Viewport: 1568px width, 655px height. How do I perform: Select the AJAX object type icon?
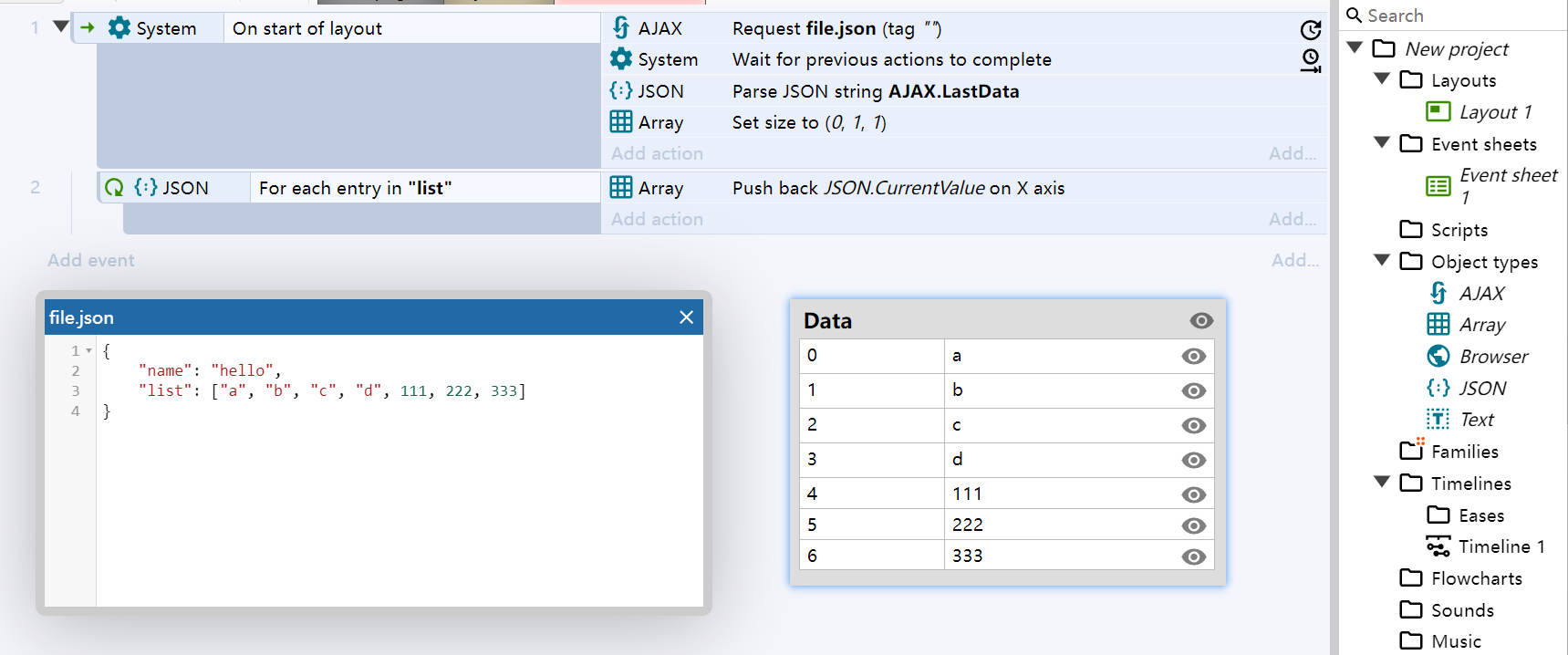pyautogui.click(x=1438, y=293)
